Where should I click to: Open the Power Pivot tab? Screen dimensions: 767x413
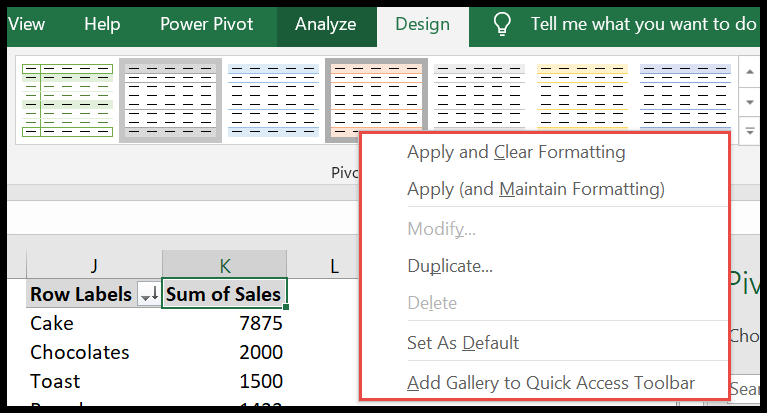(x=206, y=24)
